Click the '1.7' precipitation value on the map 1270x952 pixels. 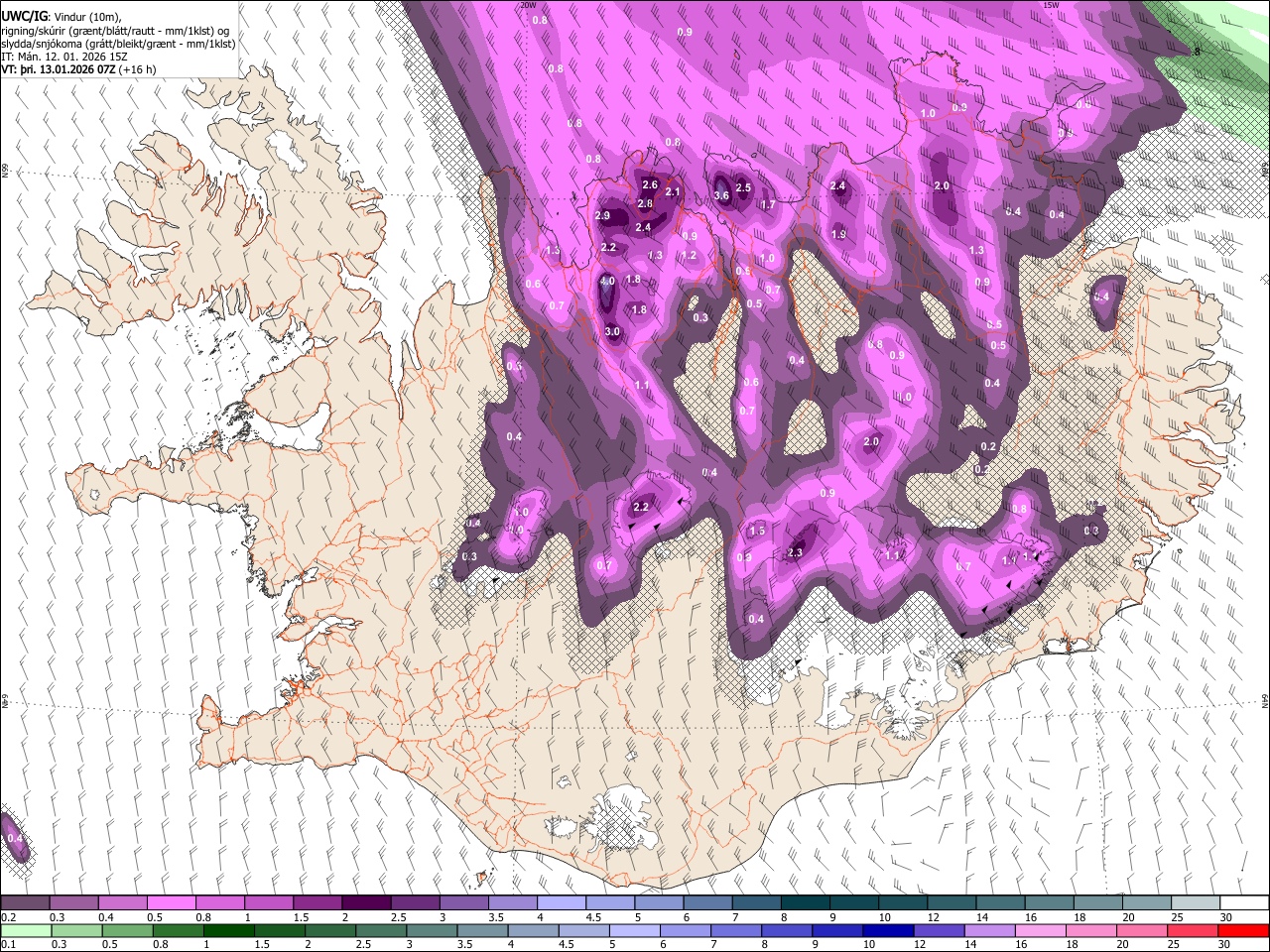(x=768, y=205)
